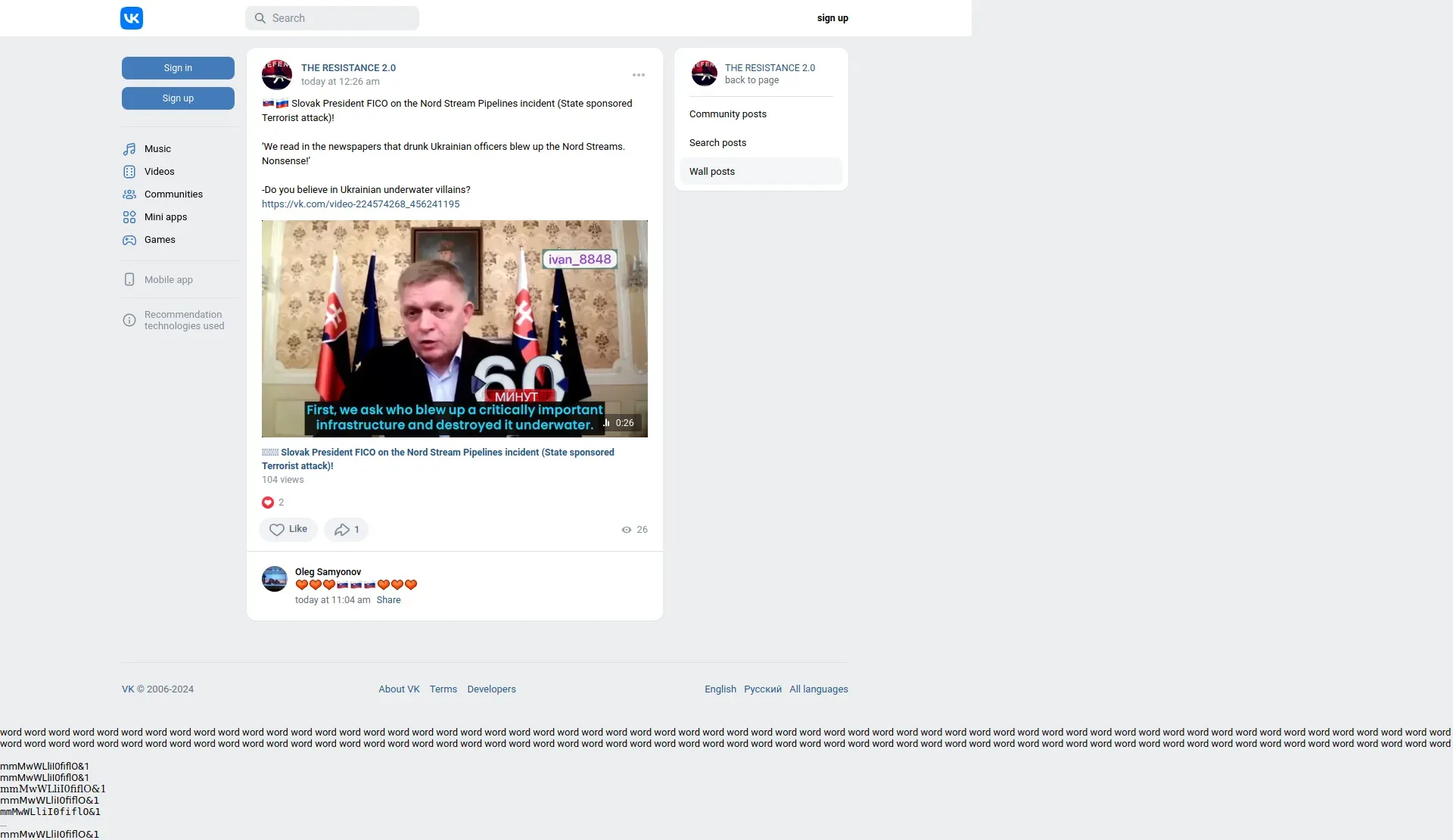Open Mini apps section
Viewport: 1453px width, 840px height.
tap(165, 217)
